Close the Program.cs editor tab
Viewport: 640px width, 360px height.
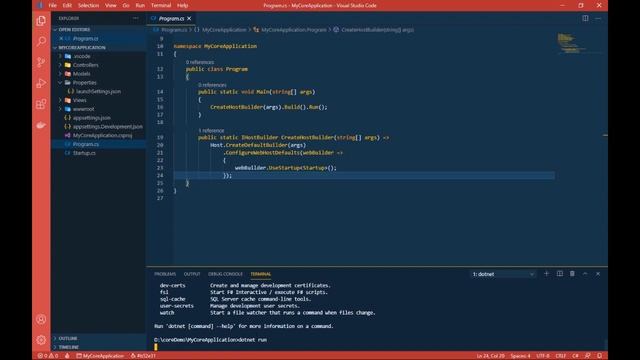pos(189,18)
